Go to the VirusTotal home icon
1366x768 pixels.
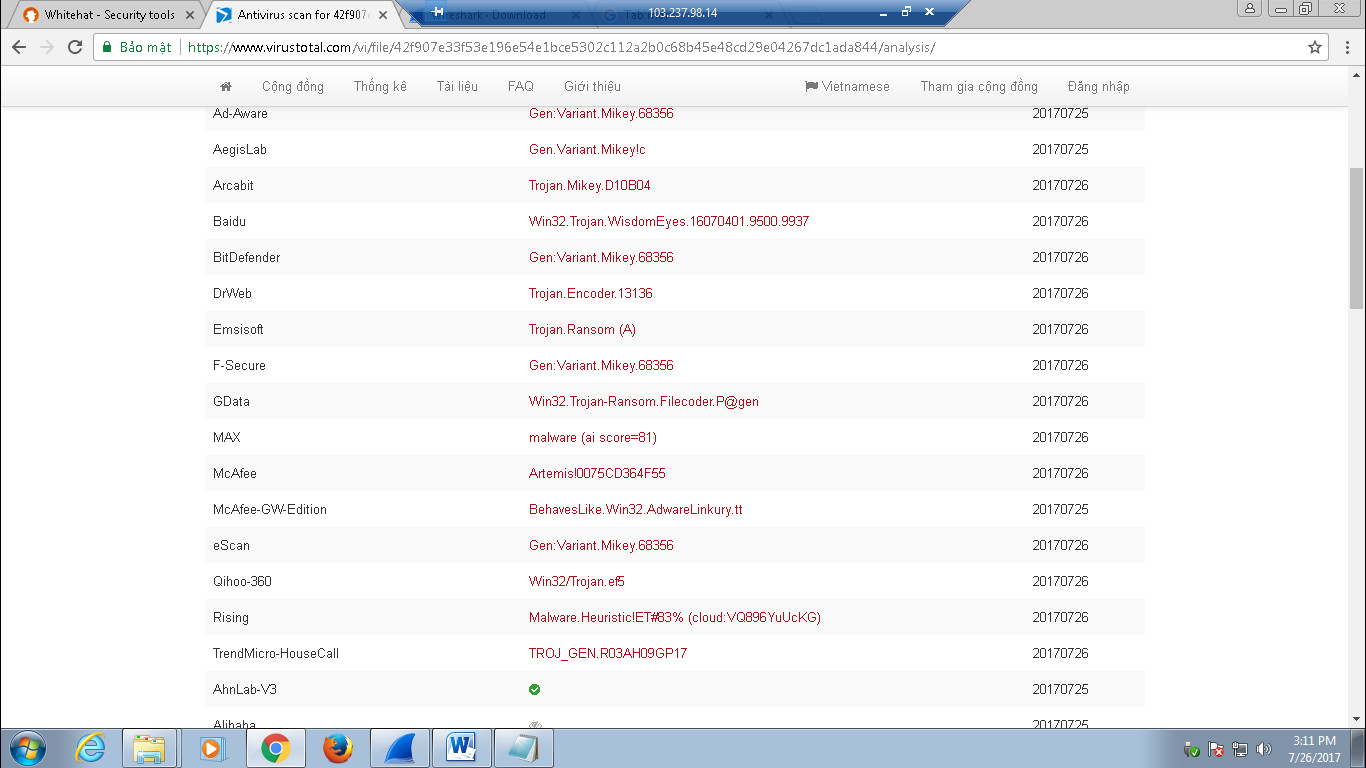click(226, 86)
